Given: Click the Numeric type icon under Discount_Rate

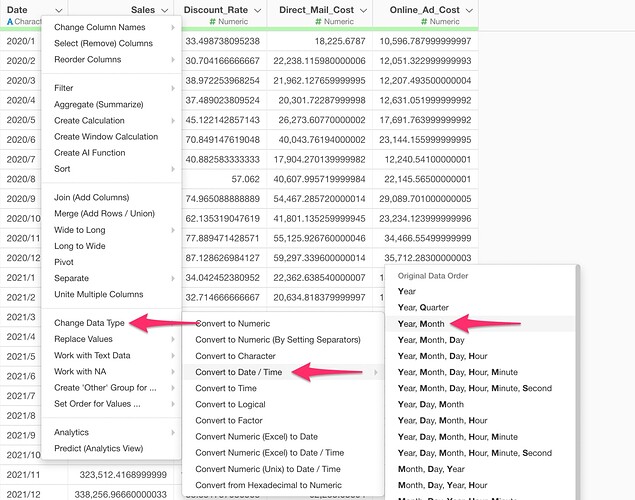Looking at the screenshot, I should pyautogui.click(x=218, y=21).
